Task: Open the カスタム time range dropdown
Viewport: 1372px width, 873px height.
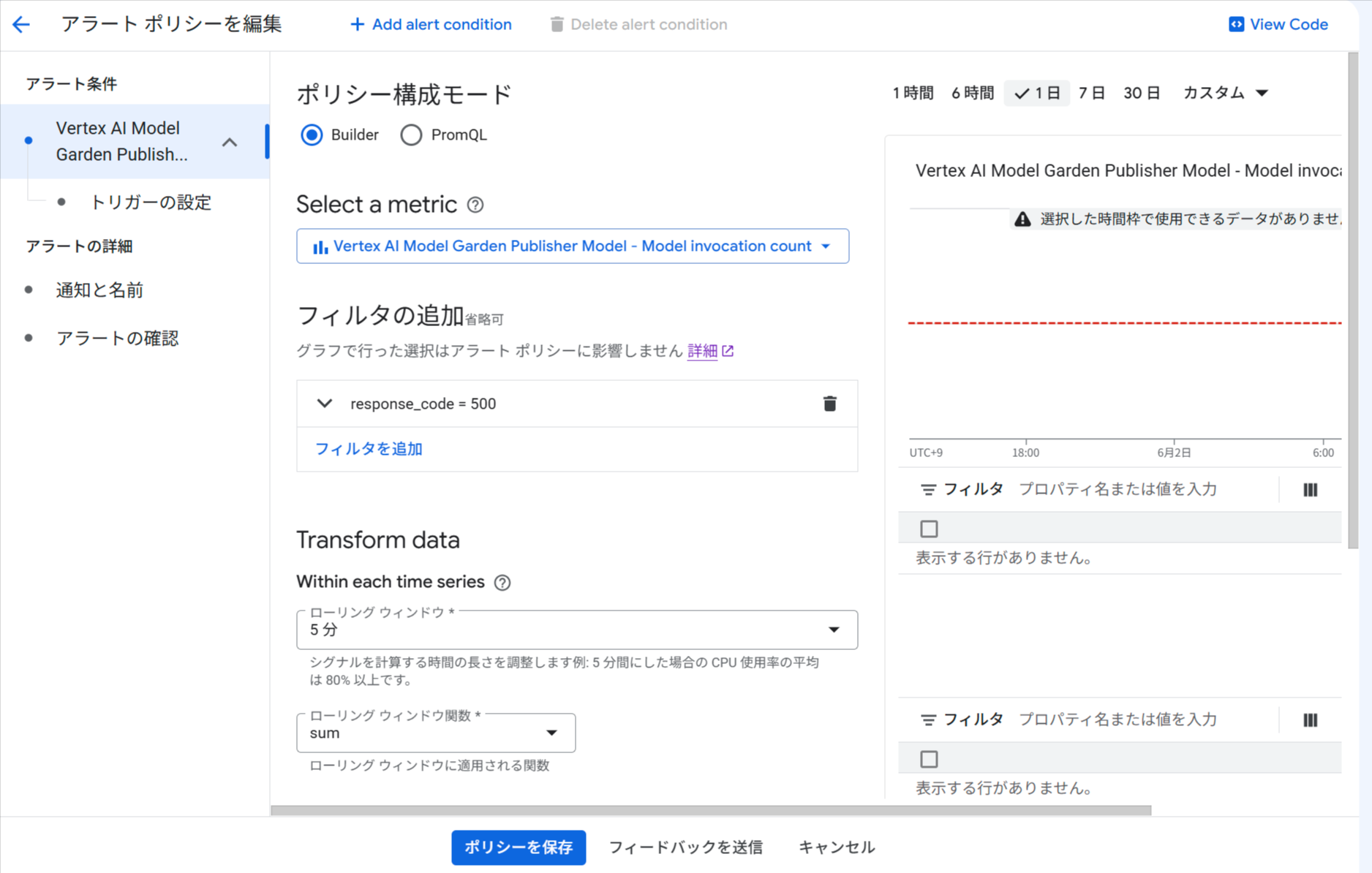Action: pyautogui.click(x=1226, y=93)
